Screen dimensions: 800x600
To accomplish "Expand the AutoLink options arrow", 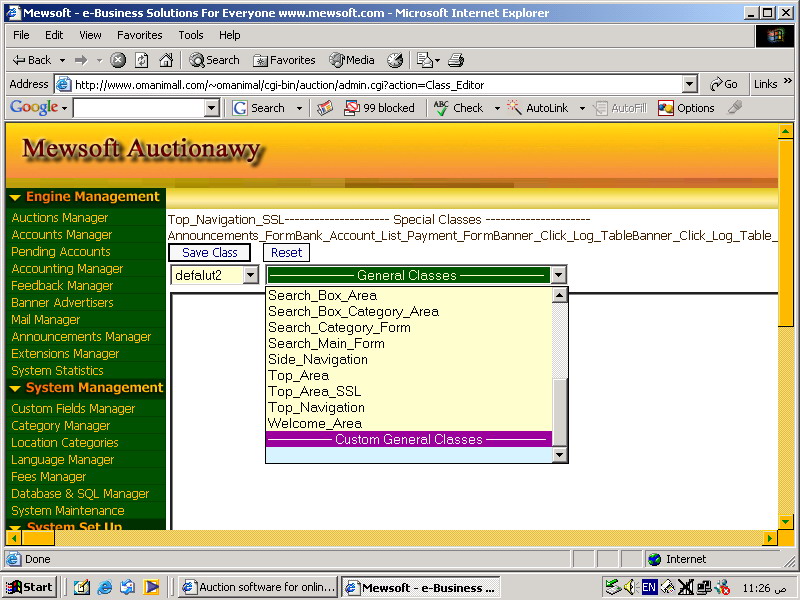I will point(582,108).
